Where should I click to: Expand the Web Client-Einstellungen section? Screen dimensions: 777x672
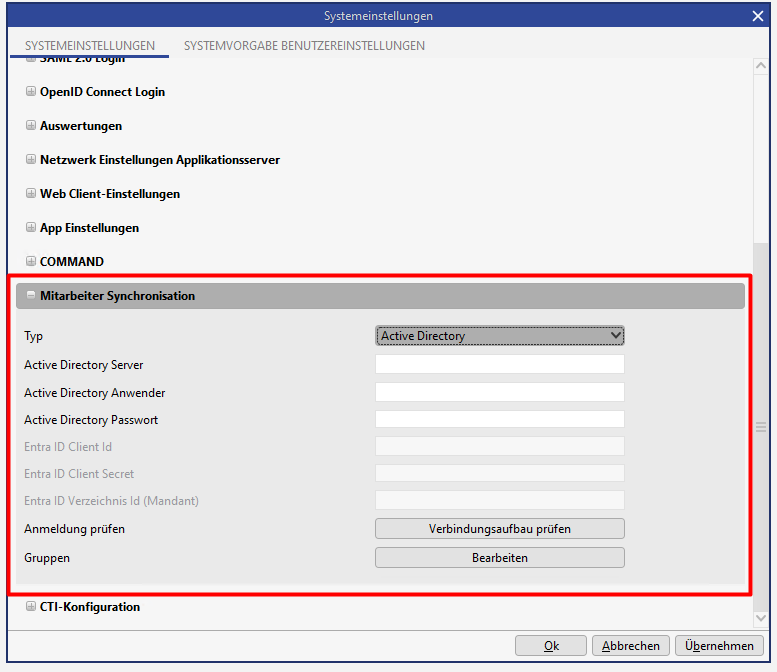[x=31, y=194]
